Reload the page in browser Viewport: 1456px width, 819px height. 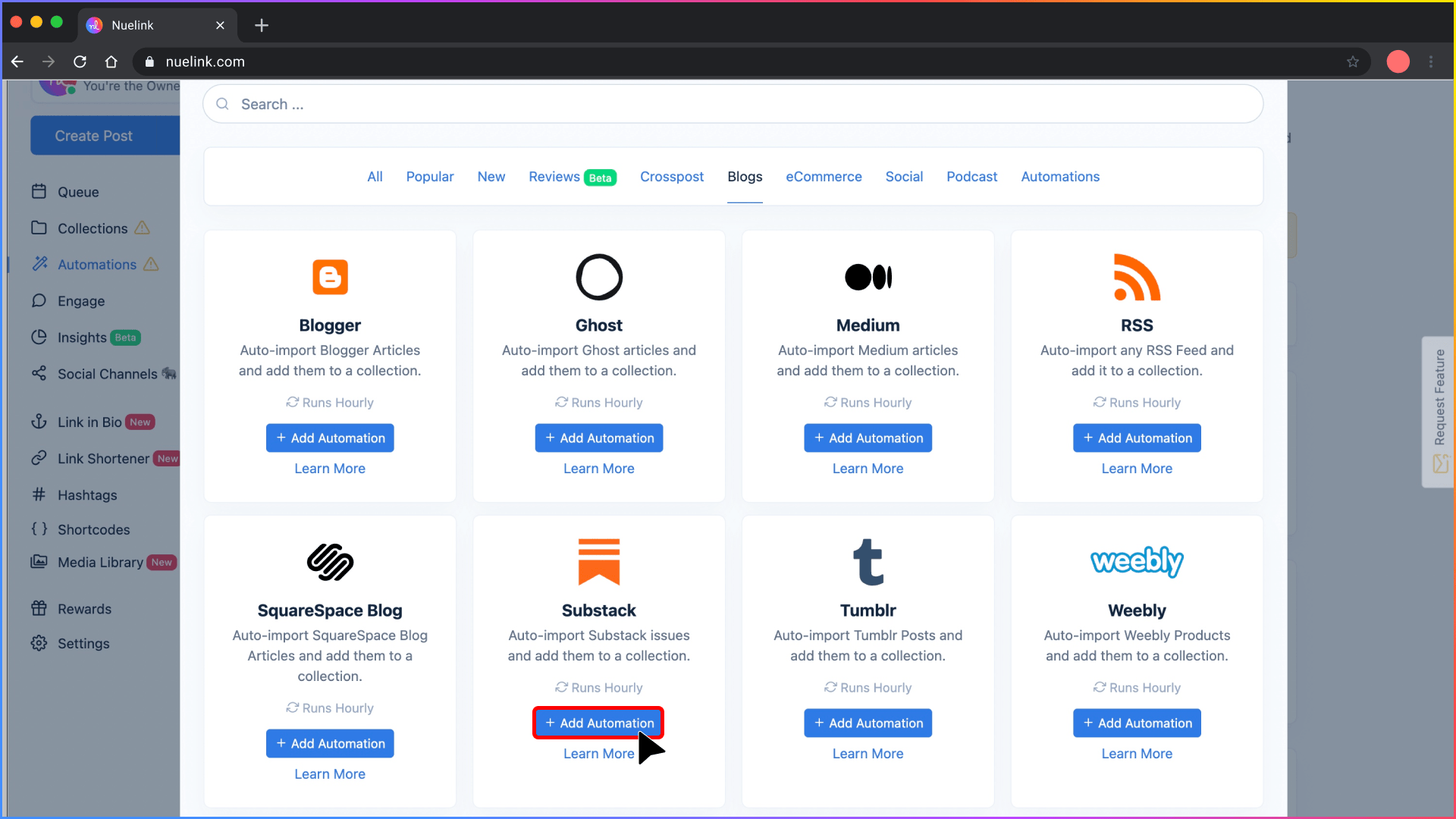coord(80,61)
